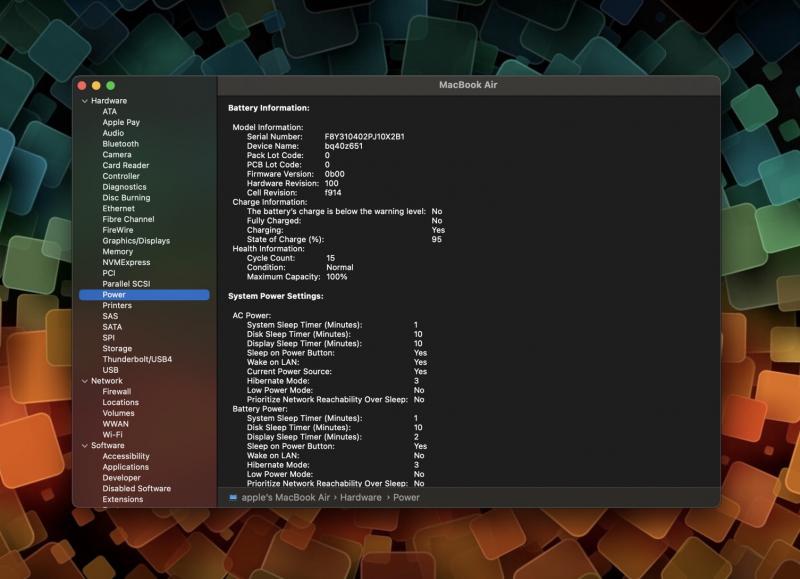800x579 pixels.
Task: Open Locations under Network
Action: (120, 402)
